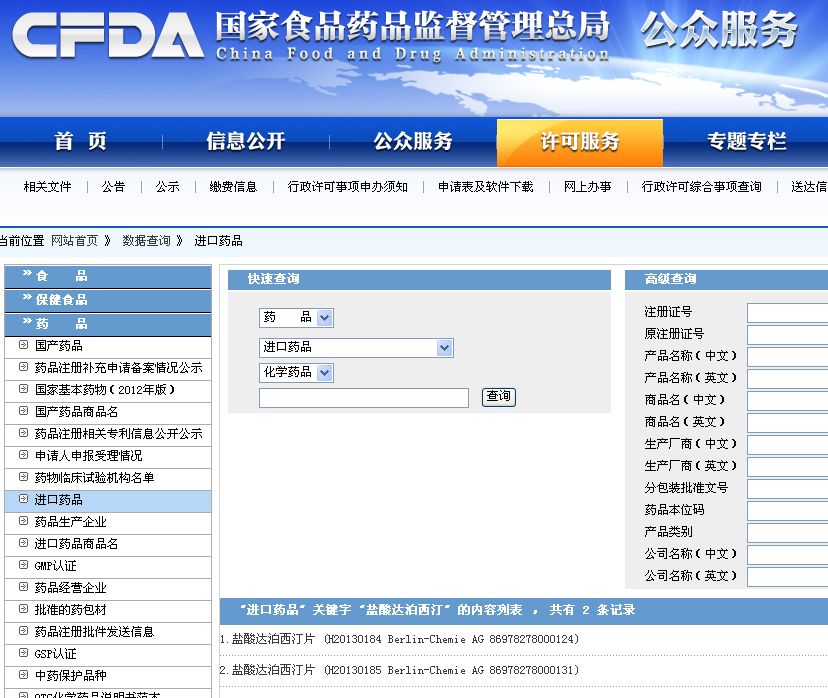Select 进口药品商品名 in the sidebar

tap(76, 544)
